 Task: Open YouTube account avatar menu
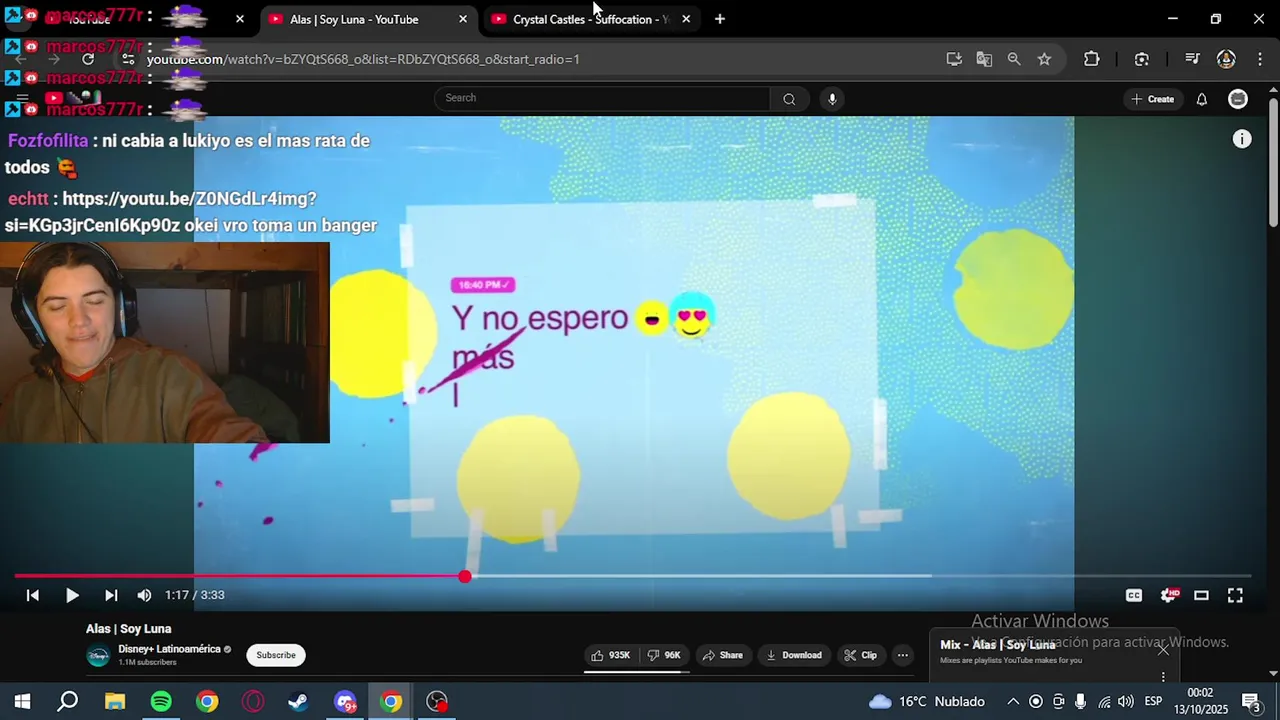click(x=1238, y=99)
